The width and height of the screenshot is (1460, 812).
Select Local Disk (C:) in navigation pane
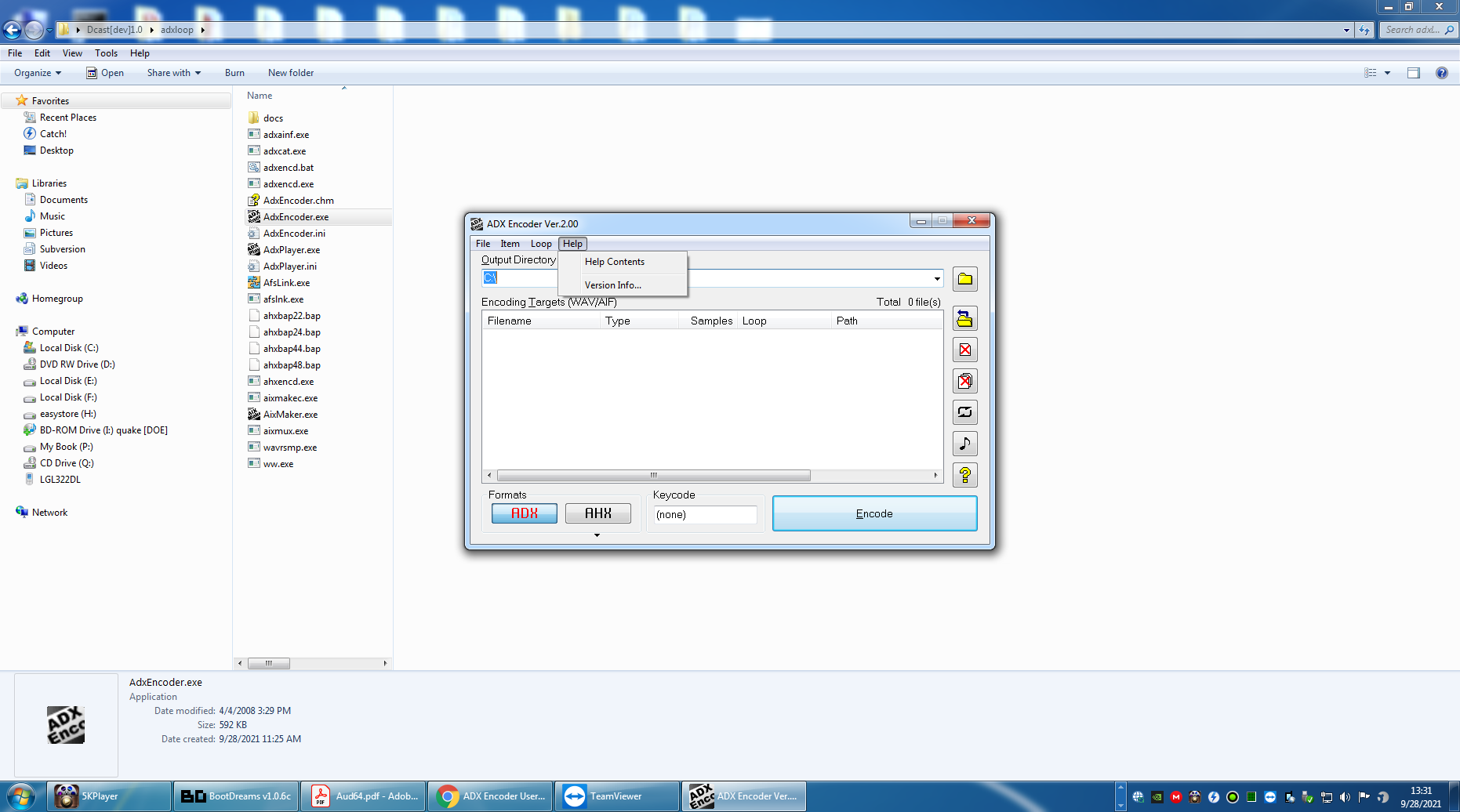69,348
